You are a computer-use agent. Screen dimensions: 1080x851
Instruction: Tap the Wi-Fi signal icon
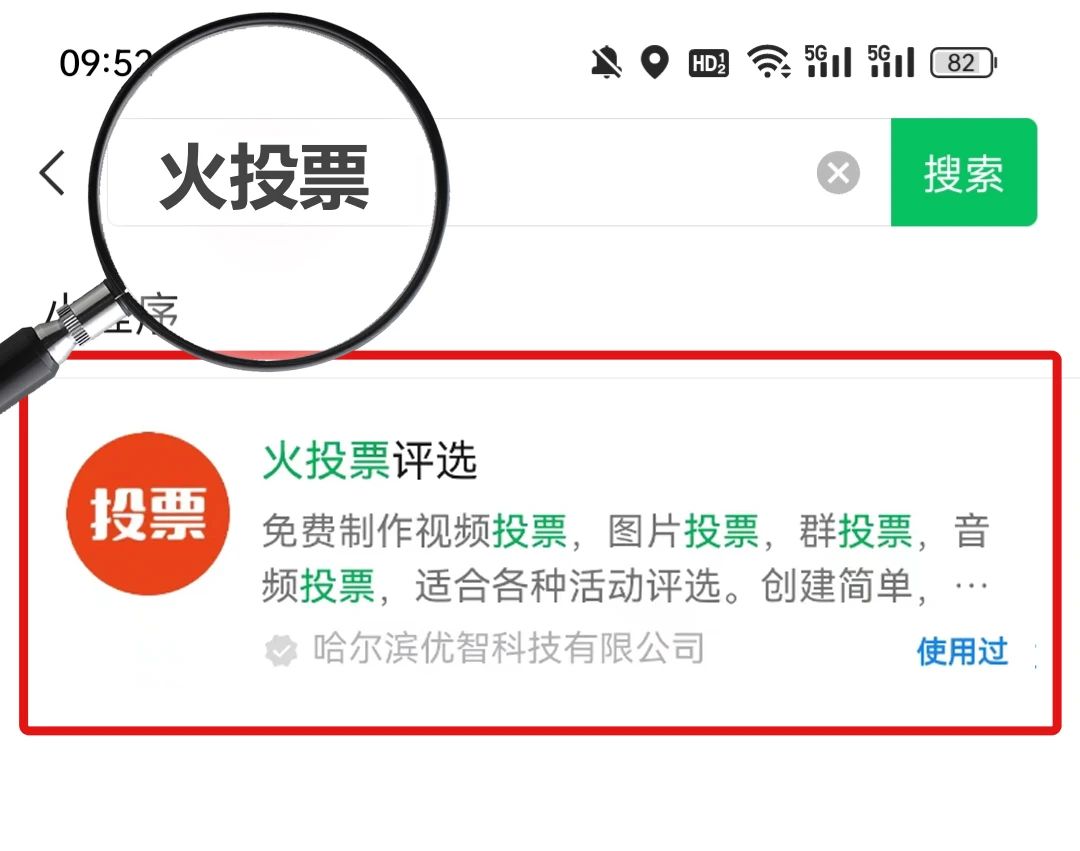pos(769,62)
